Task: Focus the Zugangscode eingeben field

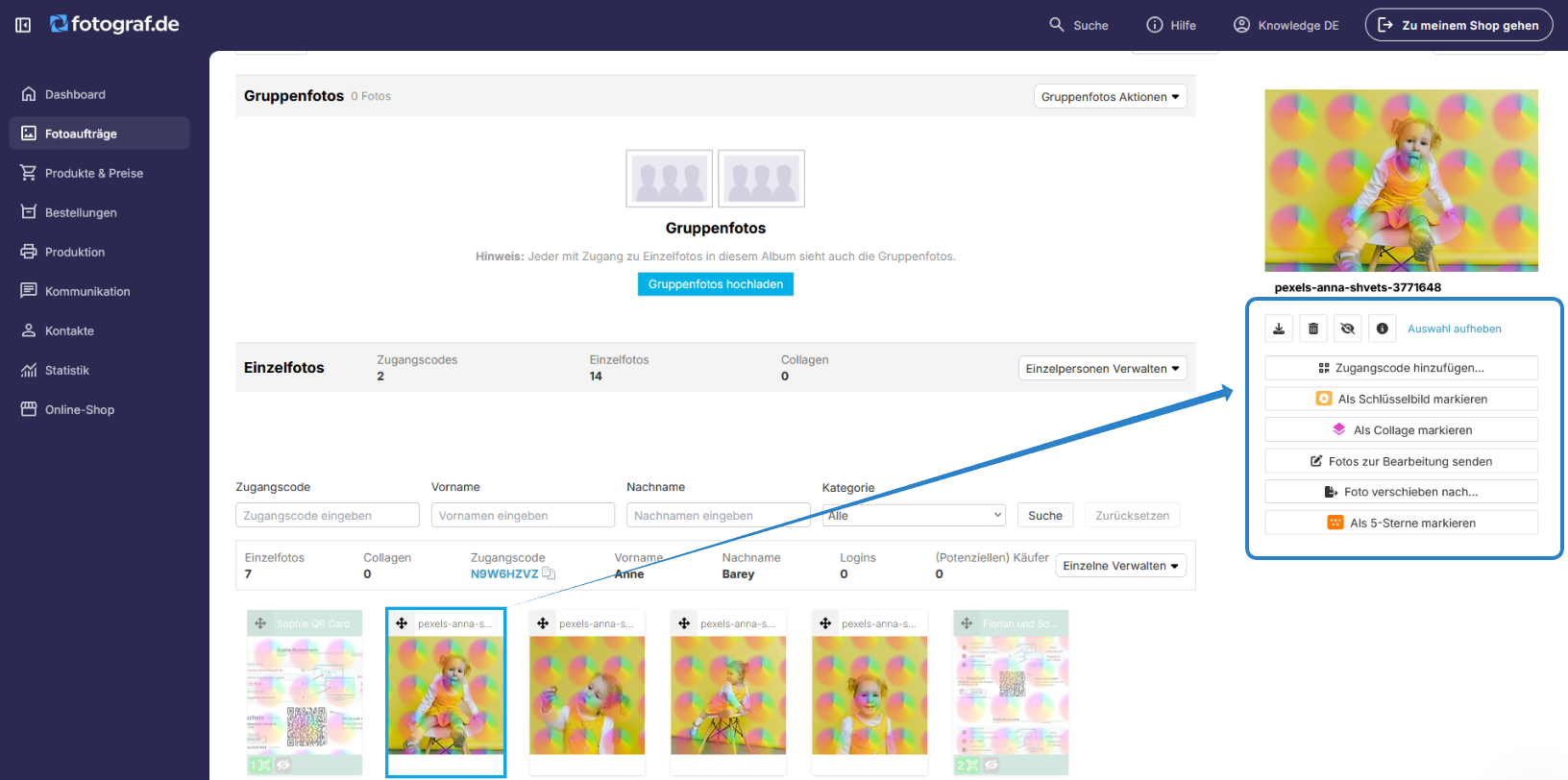Action: 328,516
